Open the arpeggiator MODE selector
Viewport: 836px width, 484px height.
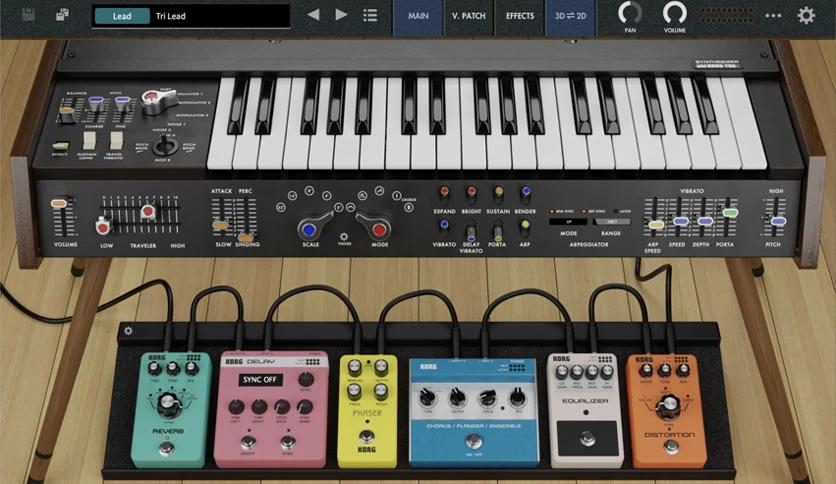(568, 221)
